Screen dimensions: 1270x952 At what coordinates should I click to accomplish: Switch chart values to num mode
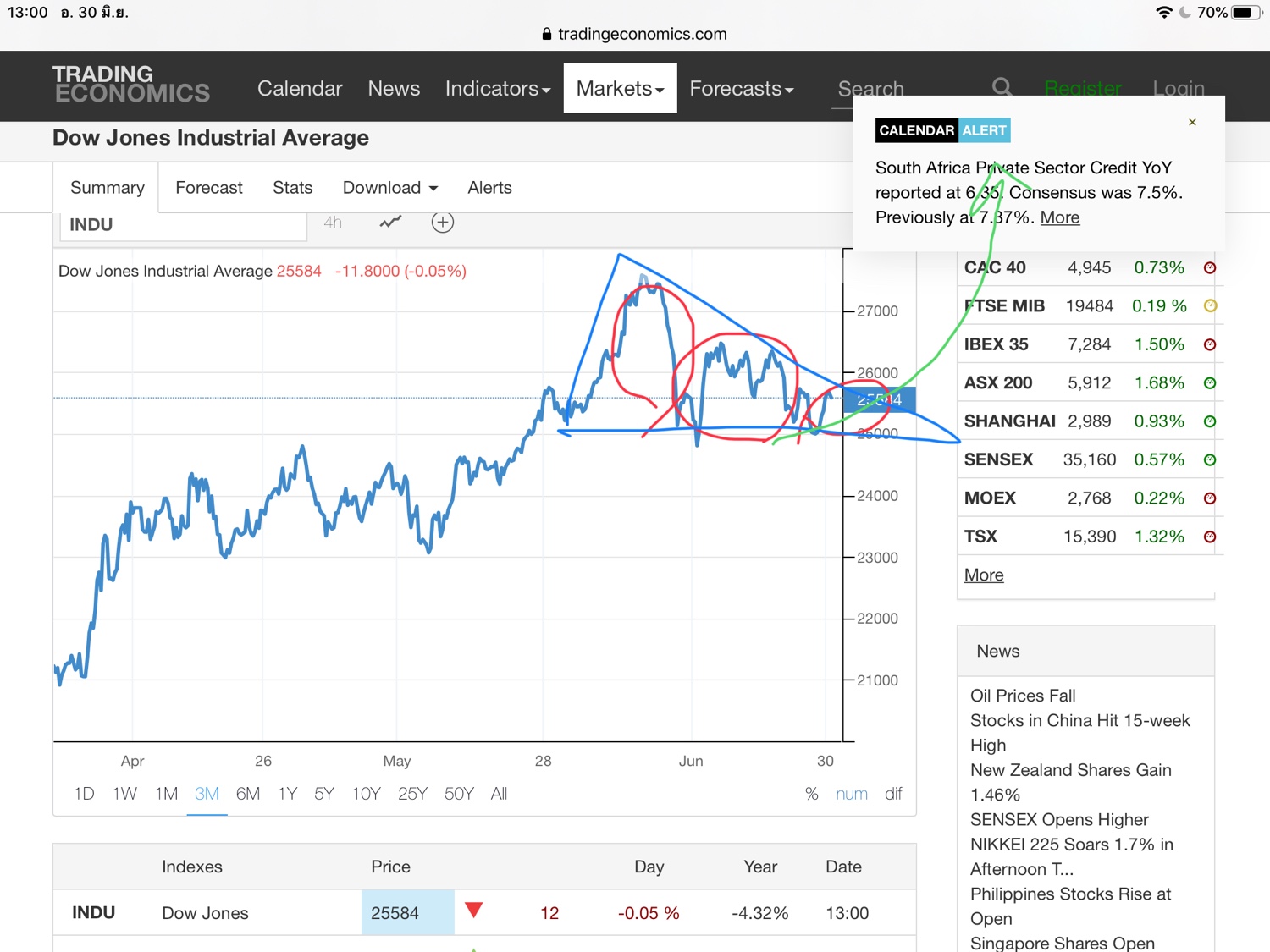point(852,794)
